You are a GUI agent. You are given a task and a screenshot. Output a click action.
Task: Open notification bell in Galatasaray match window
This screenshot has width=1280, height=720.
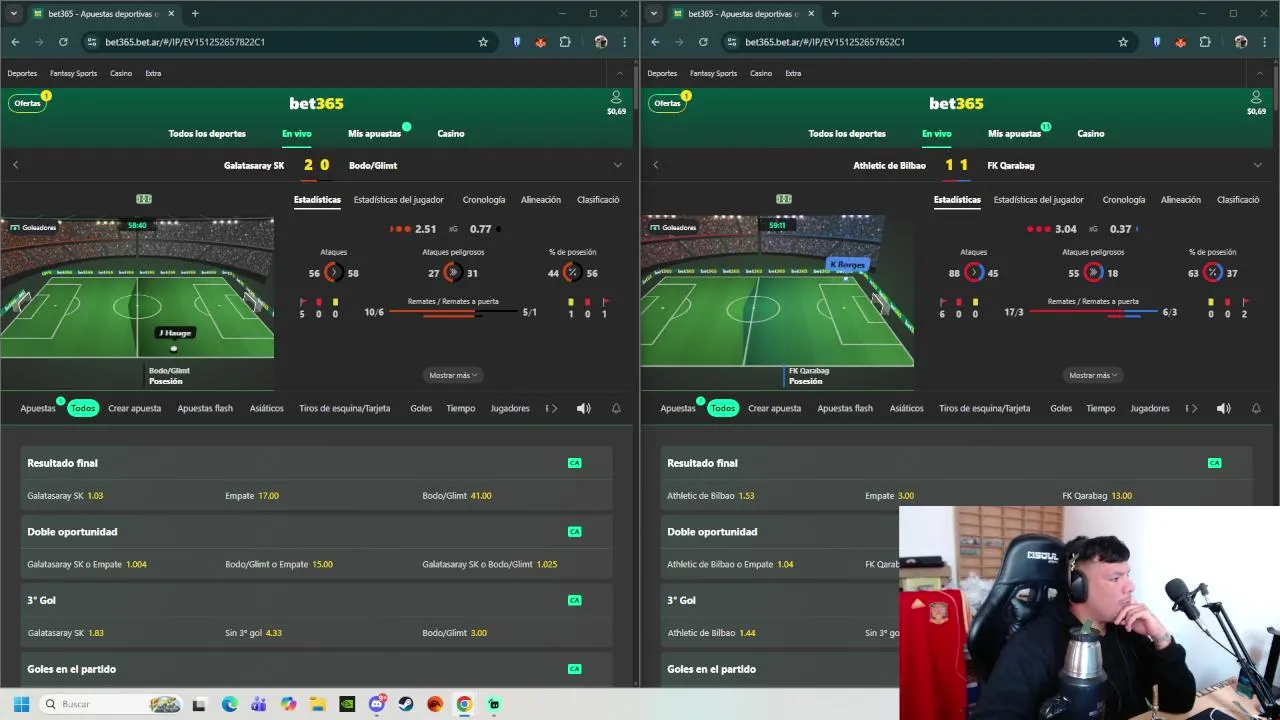click(x=616, y=408)
